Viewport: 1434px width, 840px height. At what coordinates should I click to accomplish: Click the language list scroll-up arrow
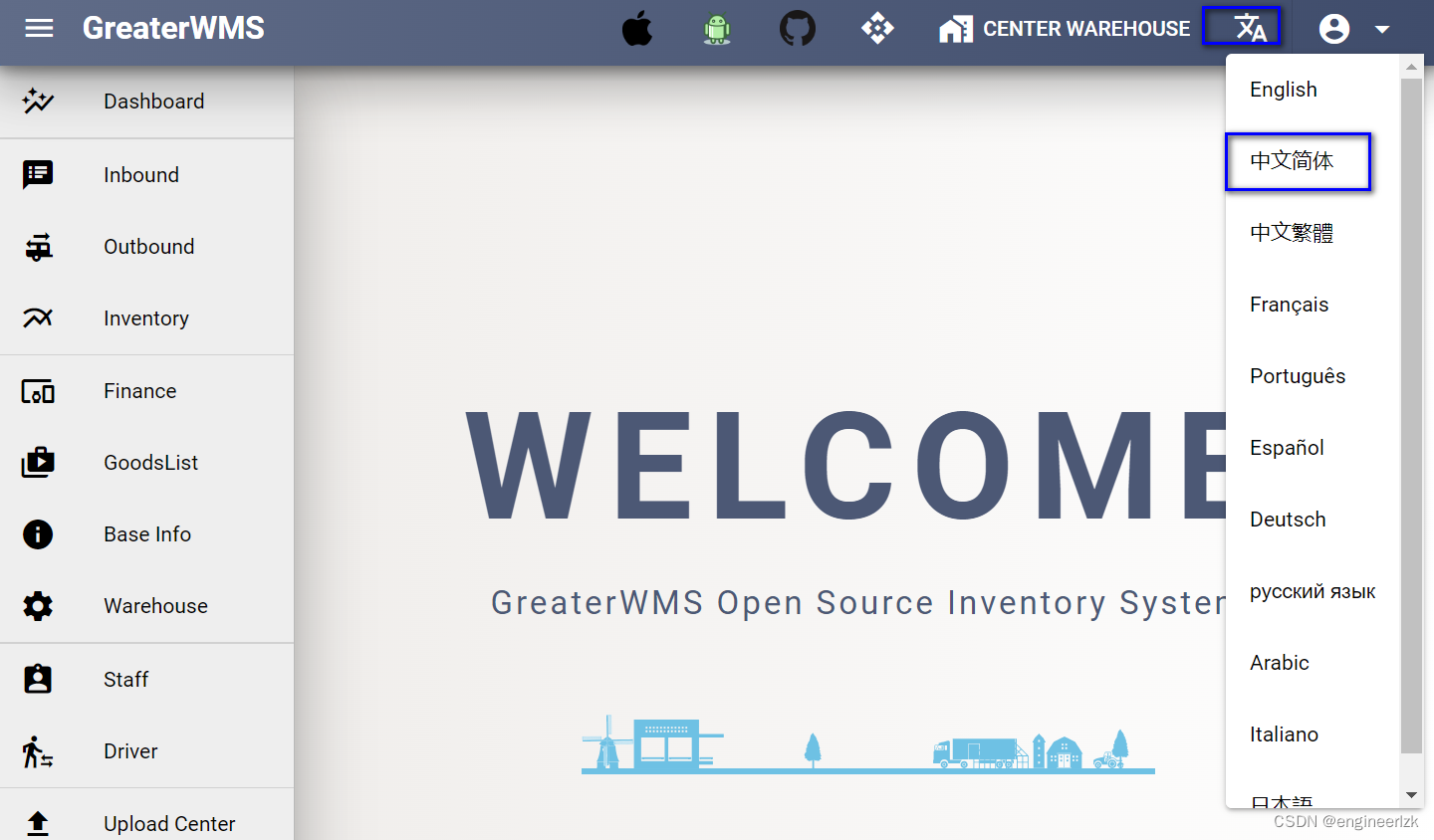coord(1411,68)
